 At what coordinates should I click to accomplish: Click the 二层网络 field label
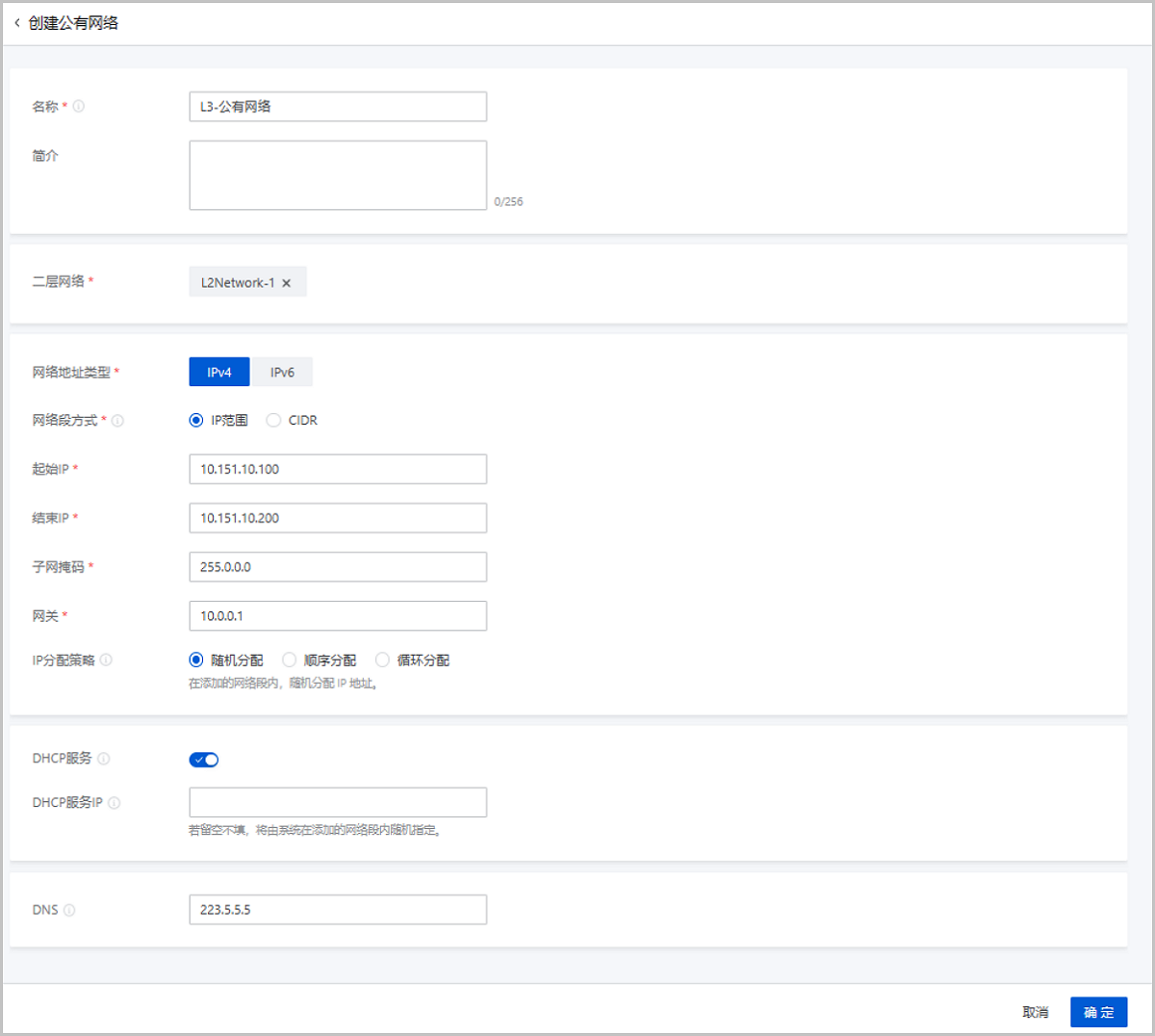click(59, 282)
